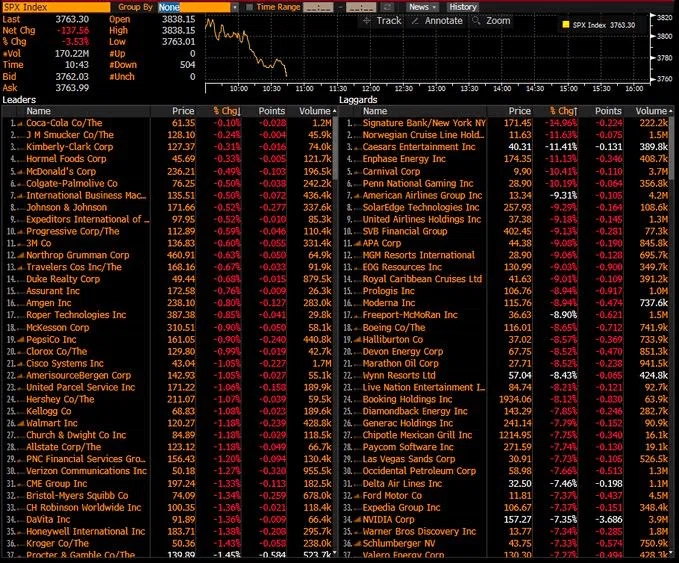Click on Bristol-Myers Squibb Co
Viewport: 679px width, 563px height.
(77, 496)
